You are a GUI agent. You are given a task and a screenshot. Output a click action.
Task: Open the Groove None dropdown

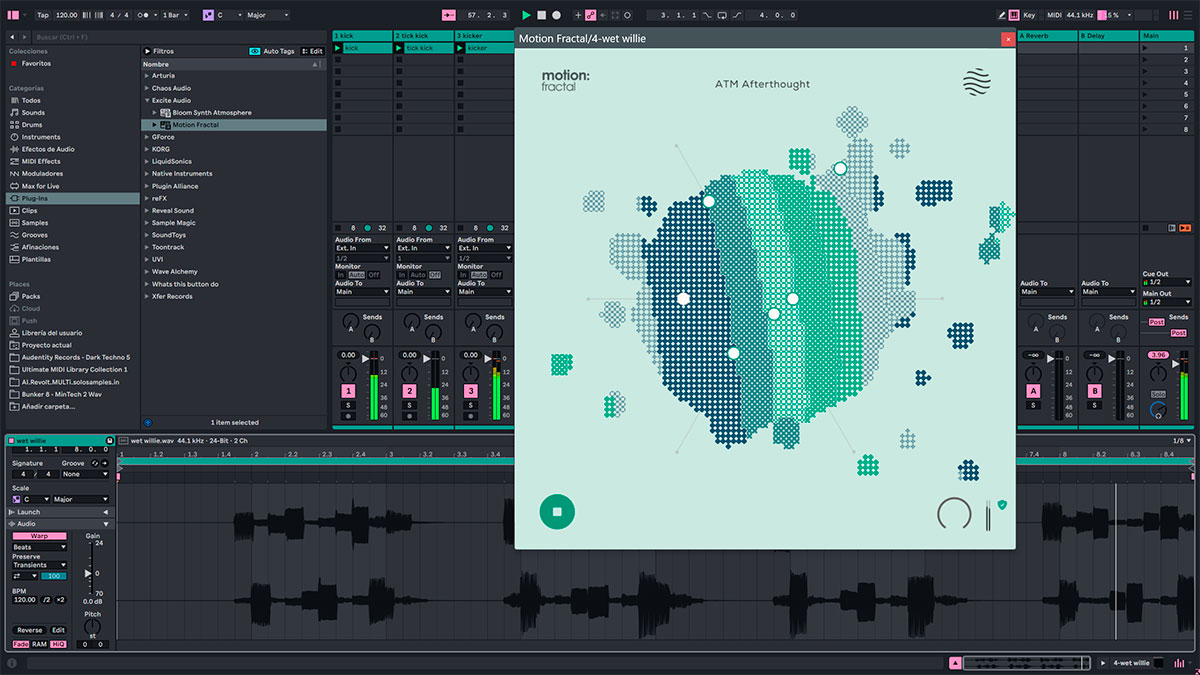tap(85, 475)
